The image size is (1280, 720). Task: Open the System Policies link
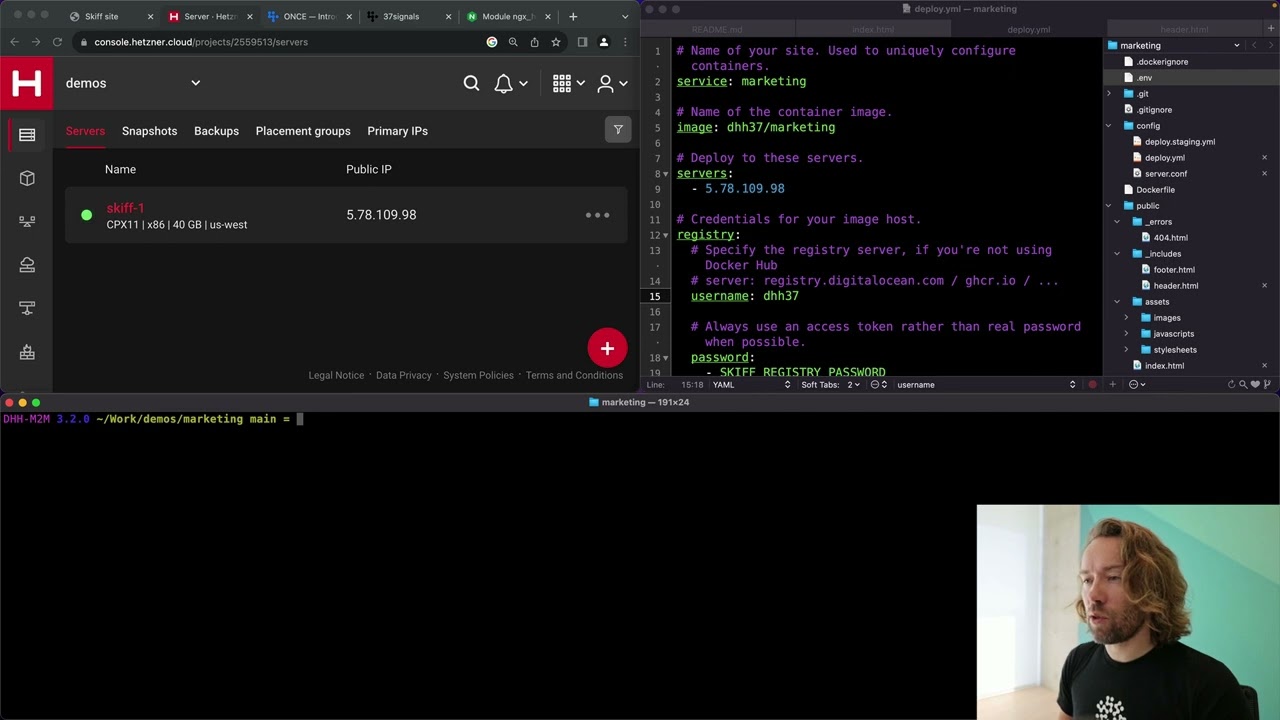(x=478, y=375)
